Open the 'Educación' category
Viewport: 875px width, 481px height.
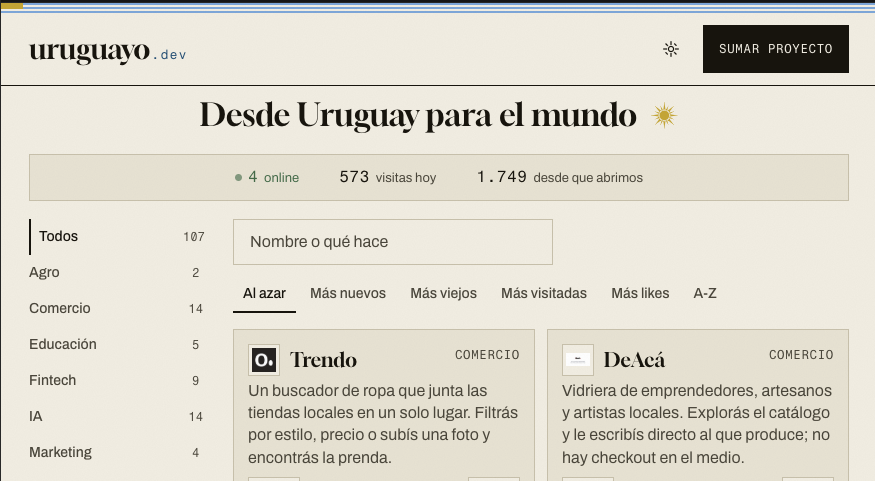coord(118,344)
